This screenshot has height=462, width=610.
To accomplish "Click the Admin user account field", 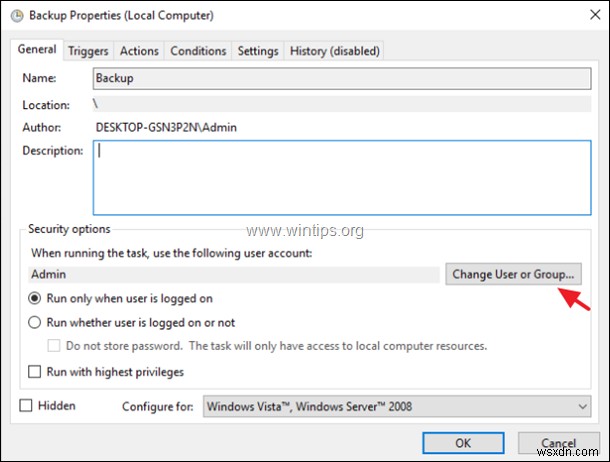I will pos(233,273).
